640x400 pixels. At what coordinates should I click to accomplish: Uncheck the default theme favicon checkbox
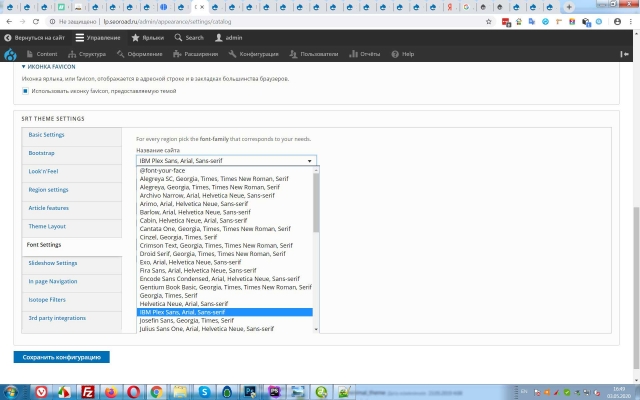click(x=26, y=90)
